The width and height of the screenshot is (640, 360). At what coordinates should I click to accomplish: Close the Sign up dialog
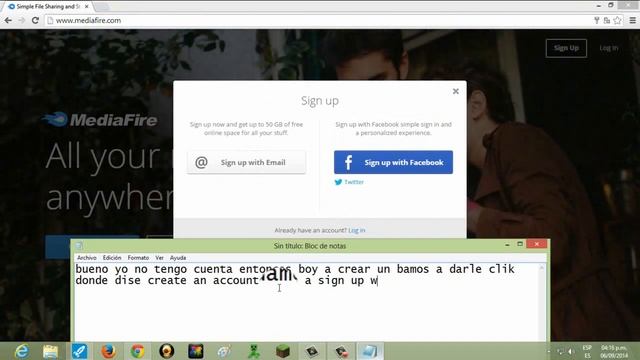pos(456,91)
